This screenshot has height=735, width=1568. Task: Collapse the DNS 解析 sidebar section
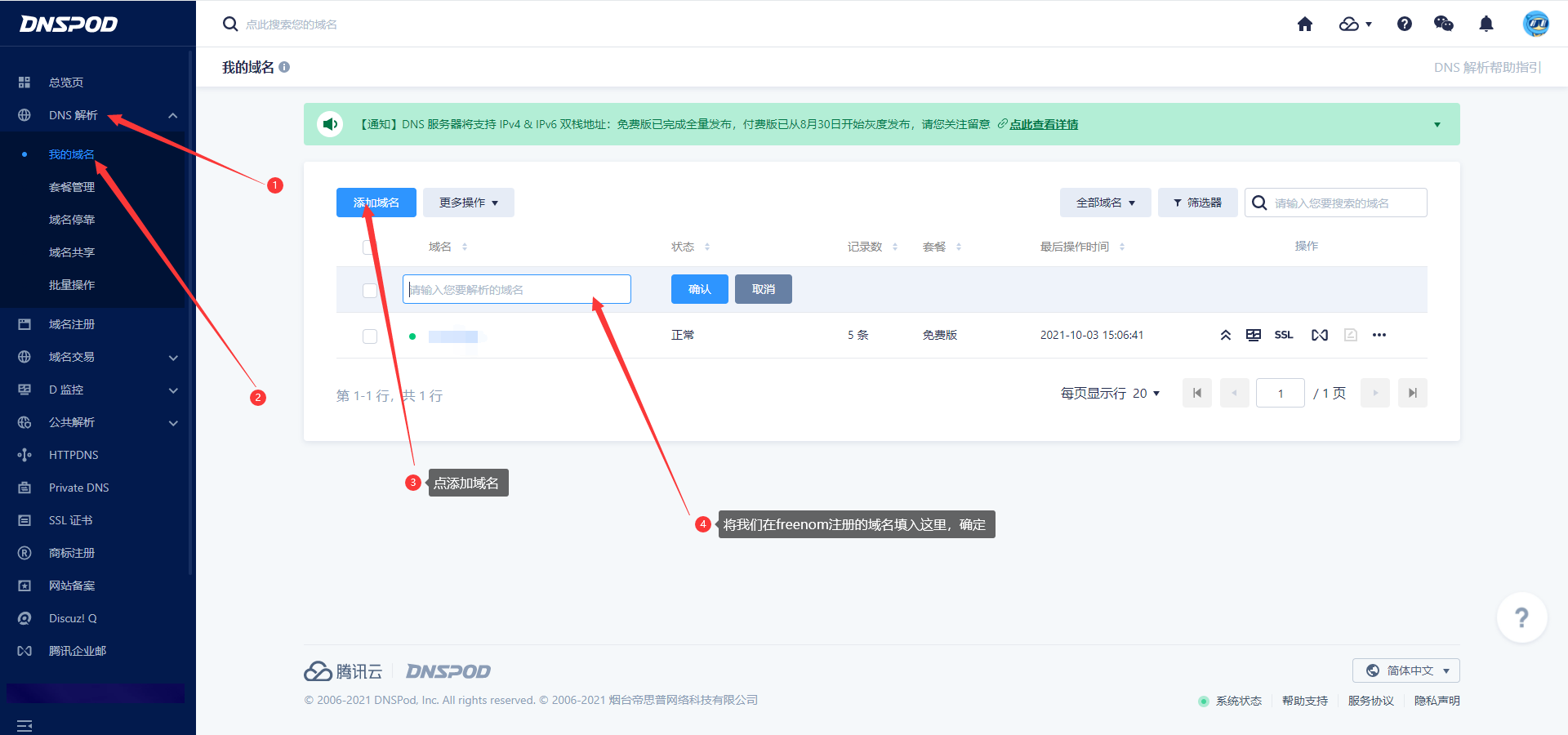pos(172,115)
